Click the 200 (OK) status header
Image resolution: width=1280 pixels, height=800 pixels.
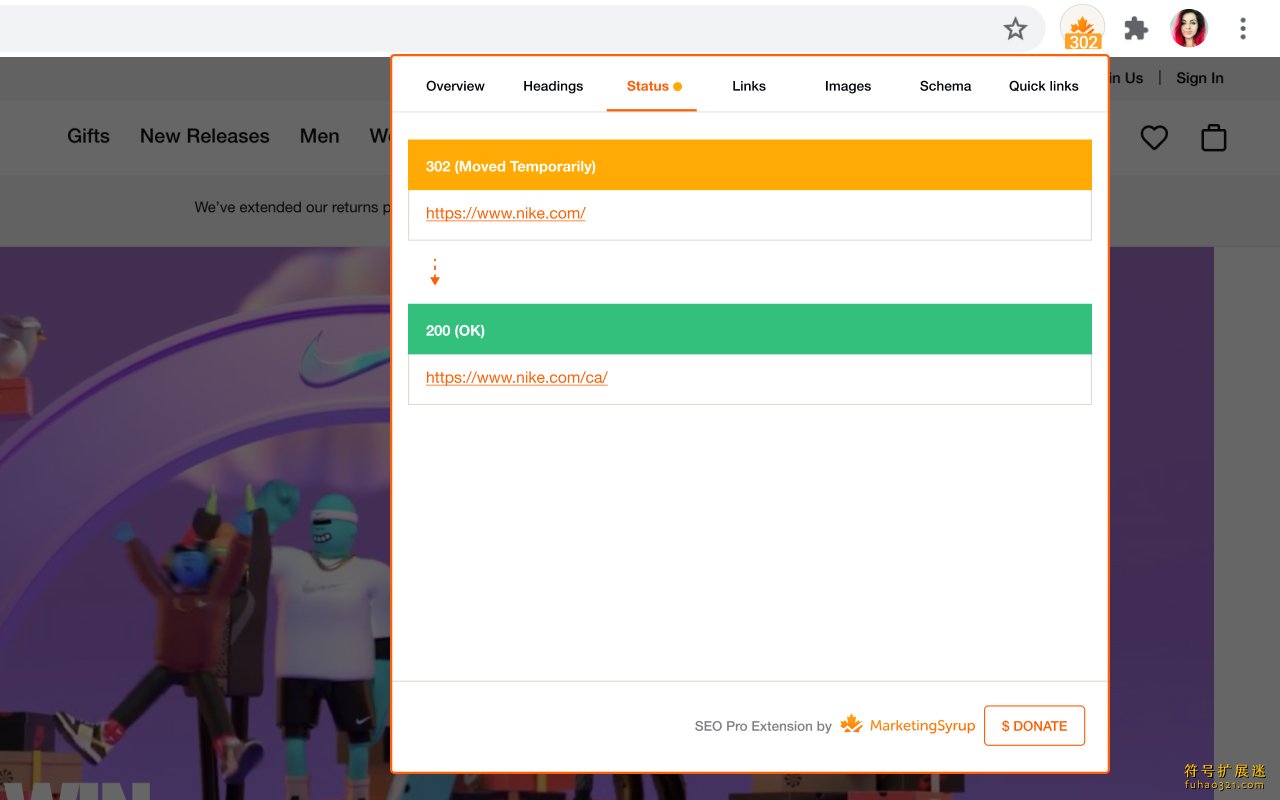point(750,329)
